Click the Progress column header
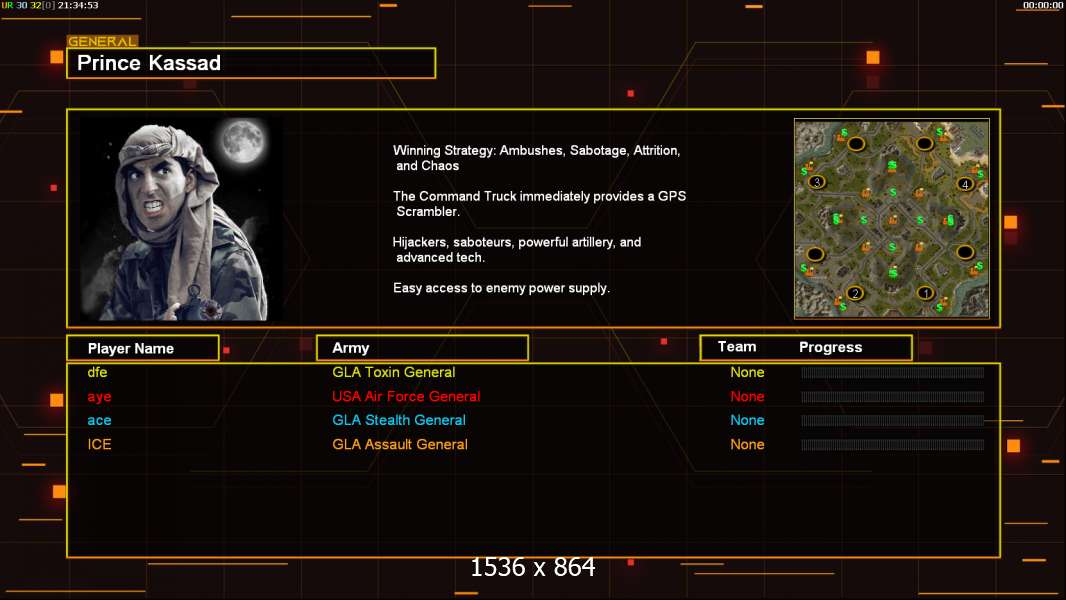The image size is (1066, 600). click(830, 347)
